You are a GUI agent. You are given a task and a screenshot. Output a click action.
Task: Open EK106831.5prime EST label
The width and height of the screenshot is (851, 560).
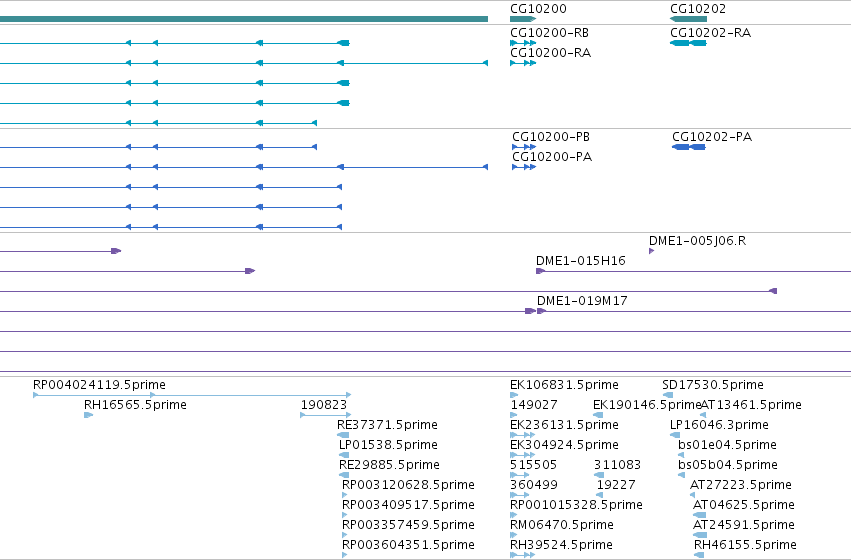point(564,385)
